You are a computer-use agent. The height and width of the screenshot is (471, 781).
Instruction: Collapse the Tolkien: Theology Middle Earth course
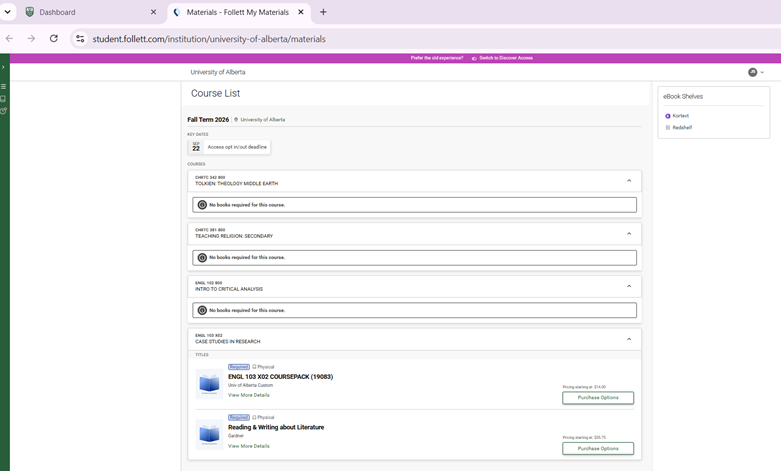pyautogui.click(x=629, y=181)
